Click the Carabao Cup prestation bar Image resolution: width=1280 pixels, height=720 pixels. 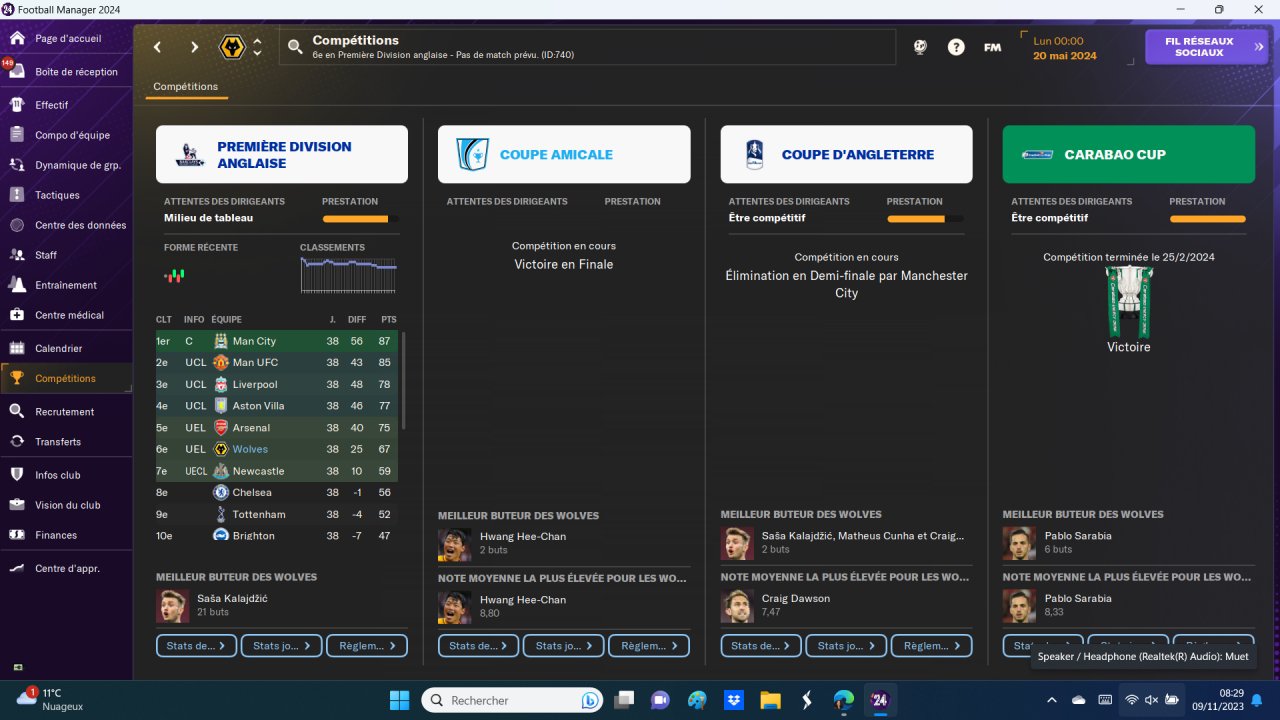point(1208,219)
